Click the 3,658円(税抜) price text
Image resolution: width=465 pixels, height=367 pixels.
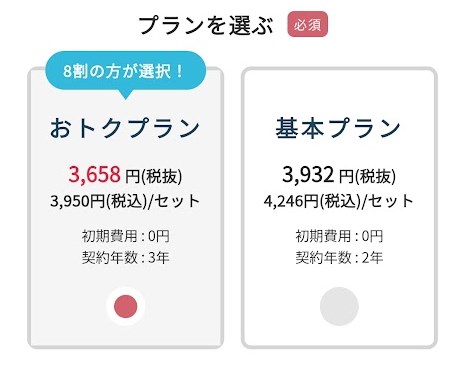[125, 175]
